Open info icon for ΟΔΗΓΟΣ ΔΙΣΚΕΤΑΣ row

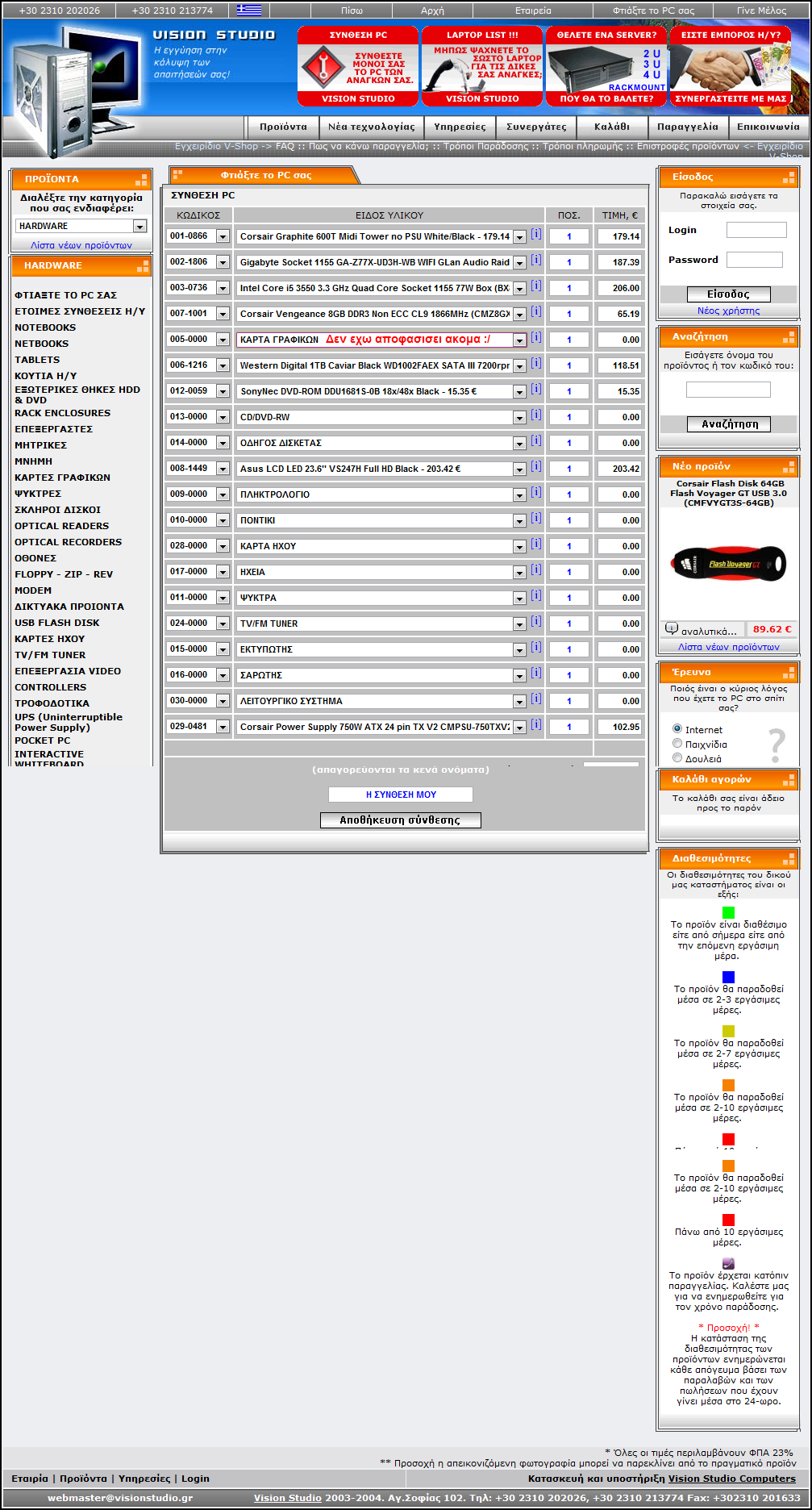click(536, 441)
